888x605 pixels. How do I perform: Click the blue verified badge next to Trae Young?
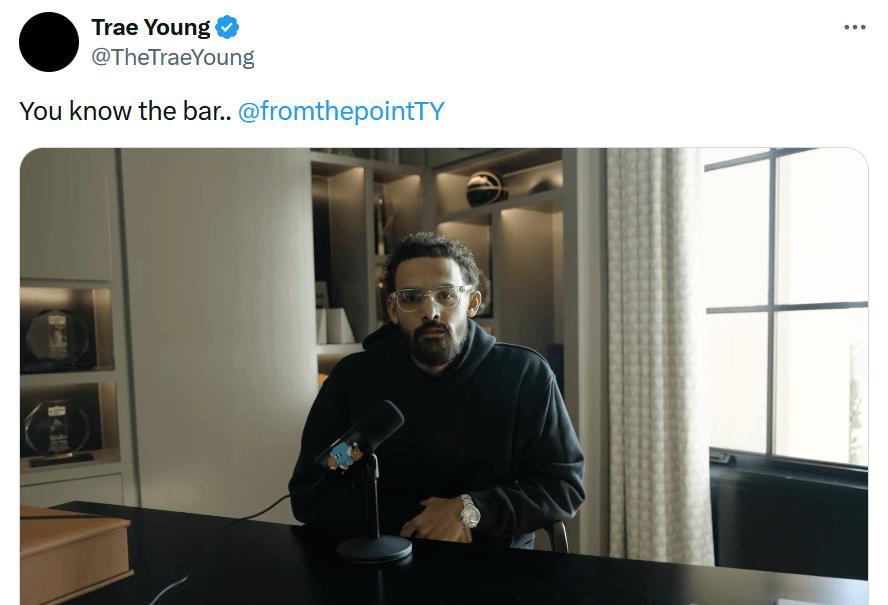coord(227,27)
